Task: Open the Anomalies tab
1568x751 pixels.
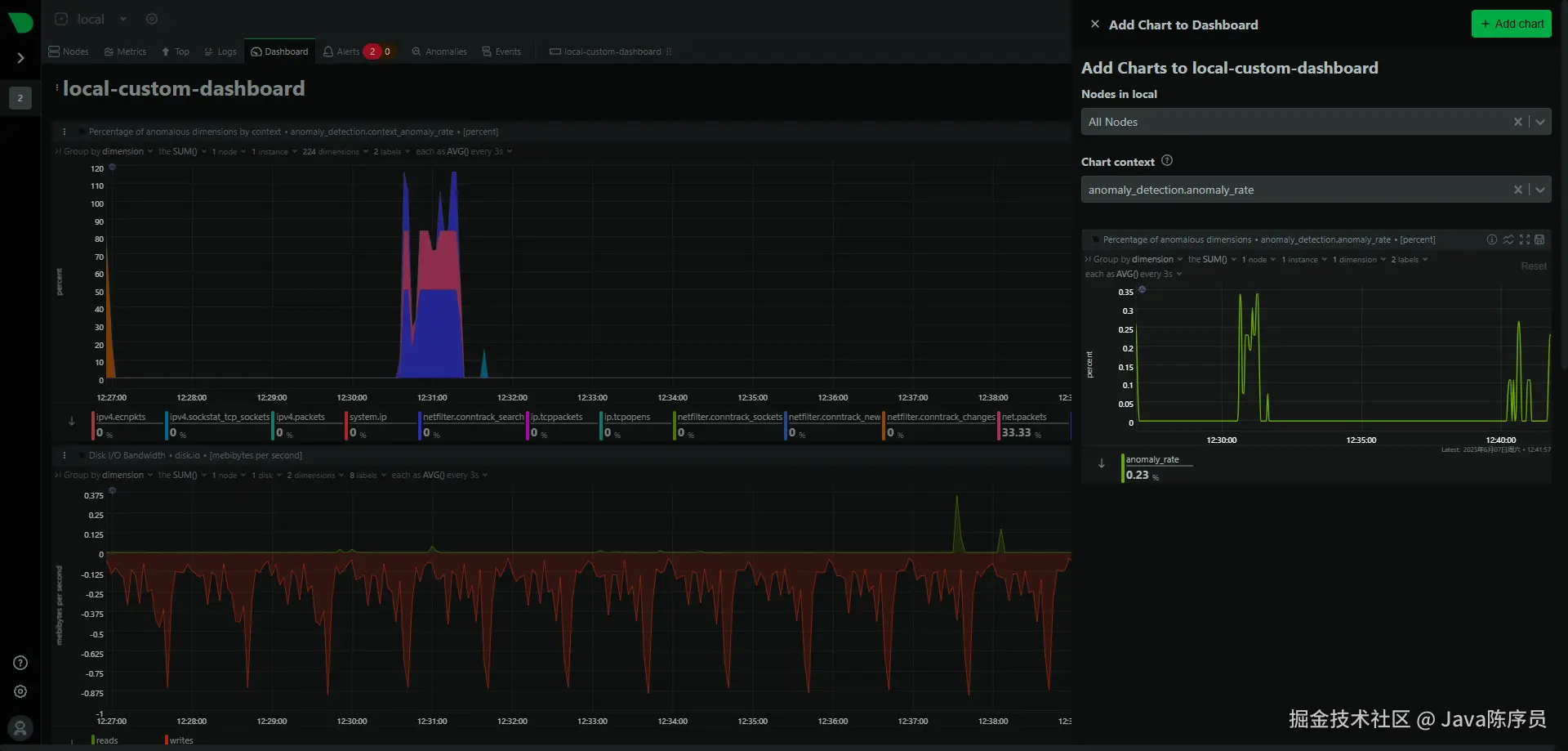Action: [x=439, y=51]
